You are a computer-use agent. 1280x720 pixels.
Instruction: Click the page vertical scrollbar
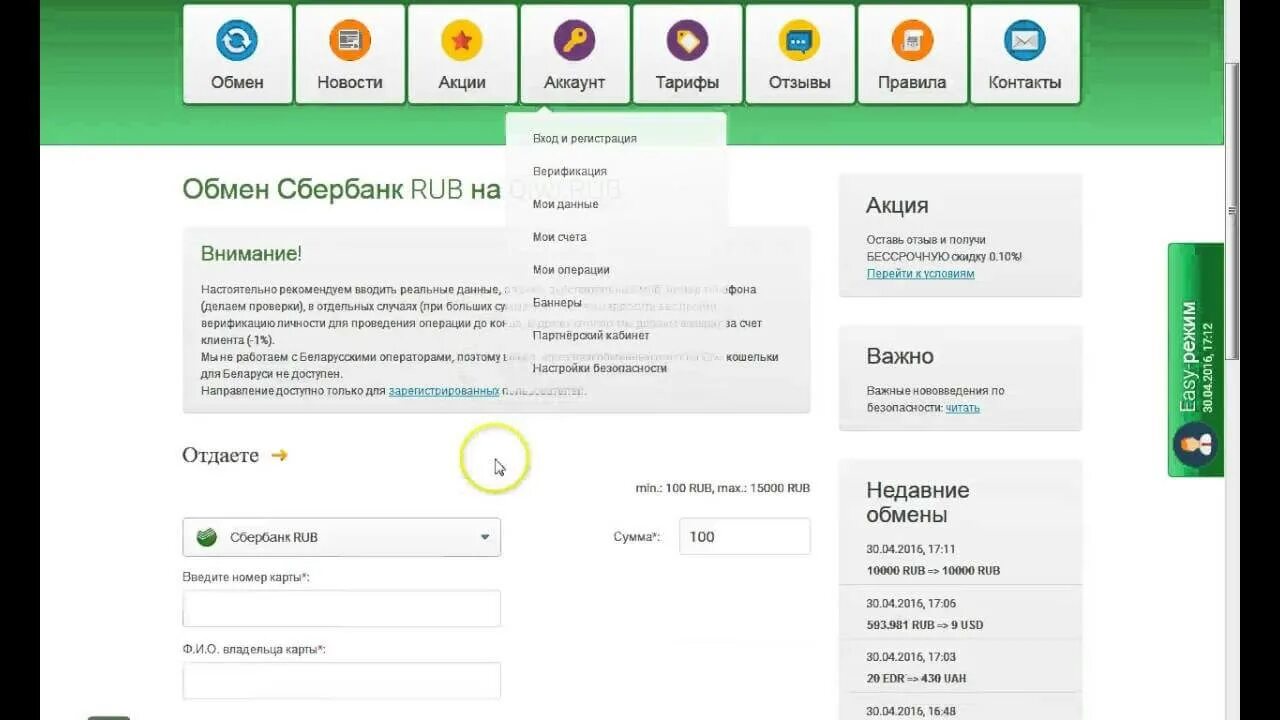click(1232, 210)
